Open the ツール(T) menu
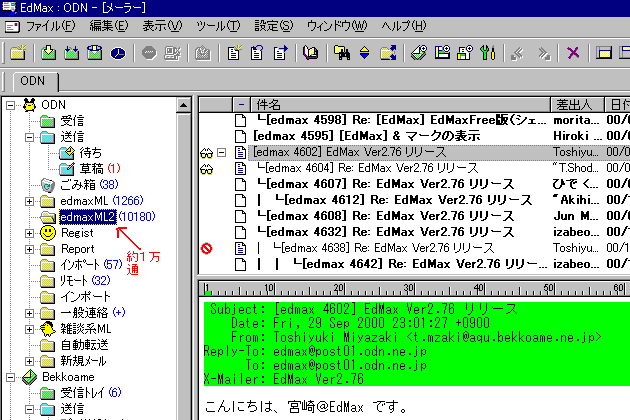Viewport: 630px width, 420px height. pyautogui.click(x=218, y=27)
